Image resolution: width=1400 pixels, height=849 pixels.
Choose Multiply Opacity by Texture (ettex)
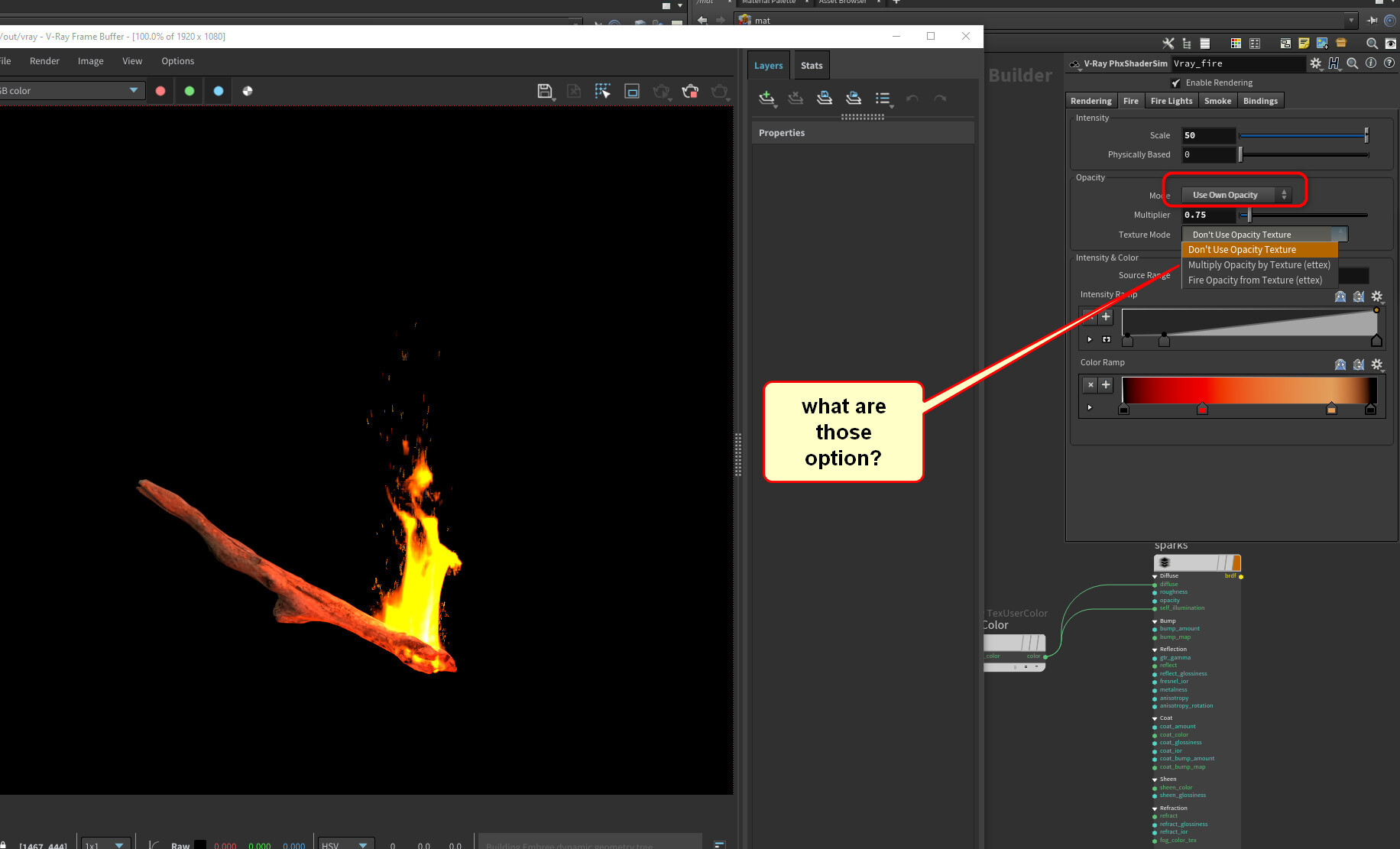1259,265
